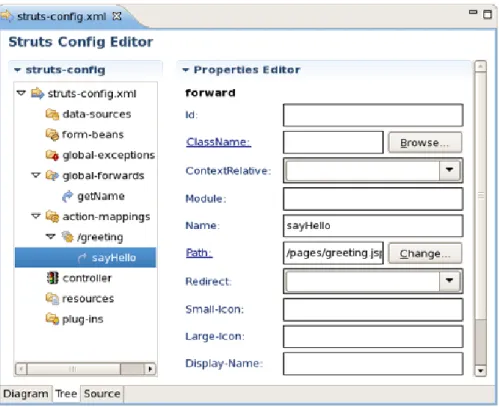The width and height of the screenshot is (499, 407).
Task: Click the properties scroll down arrow
Action: [480, 370]
